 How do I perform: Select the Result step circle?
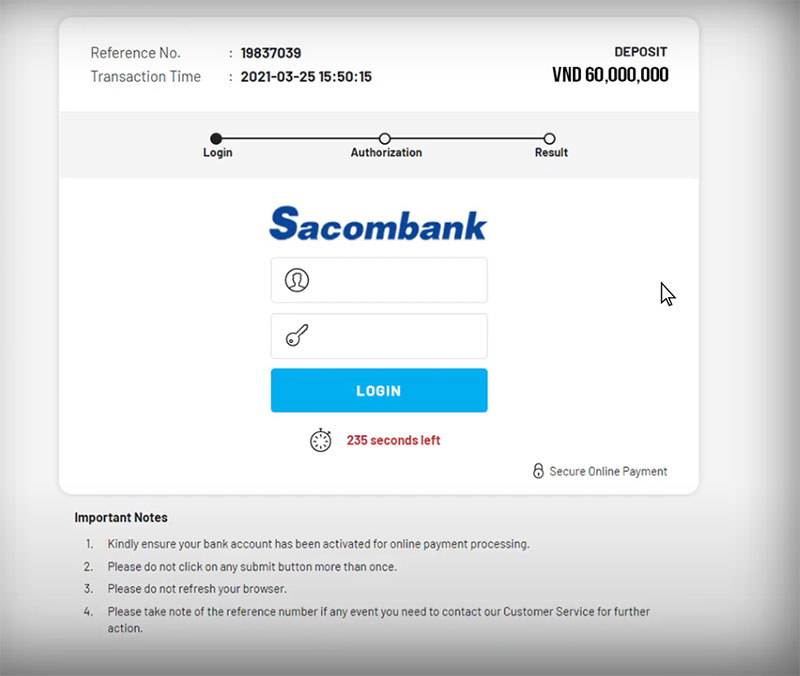tap(549, 139)
